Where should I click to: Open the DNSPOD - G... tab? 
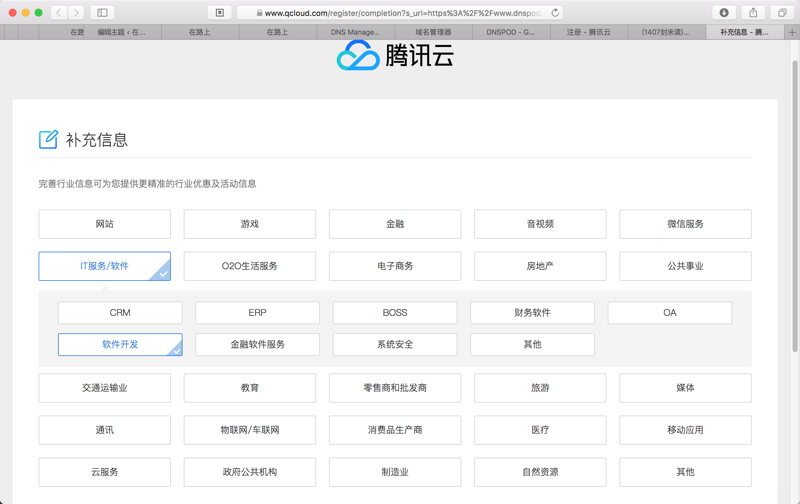coord(511,32)
